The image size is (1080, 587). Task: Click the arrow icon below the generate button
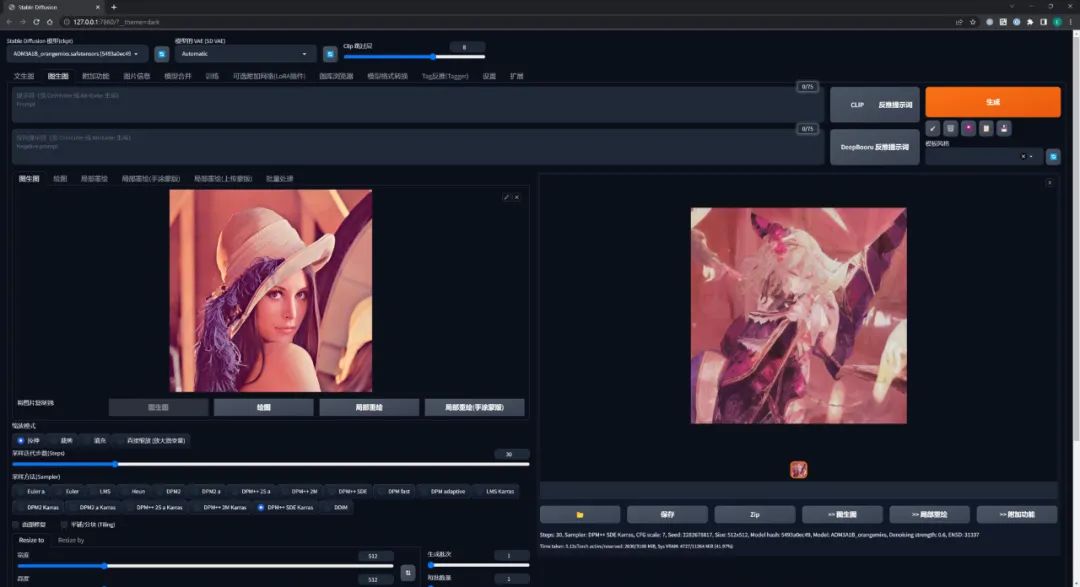click(933, 128)
